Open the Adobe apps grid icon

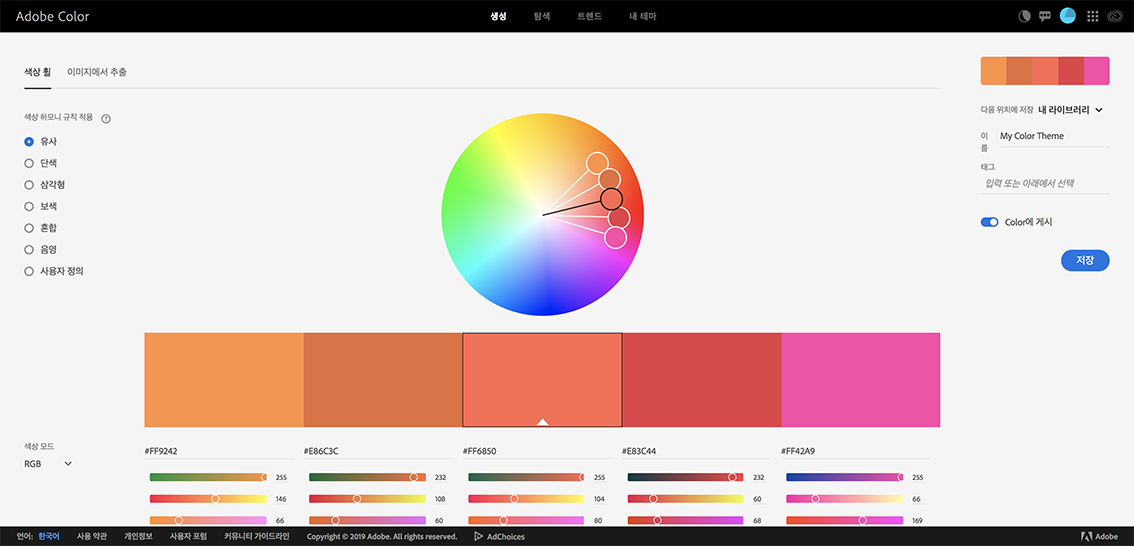click(1093, 16)
